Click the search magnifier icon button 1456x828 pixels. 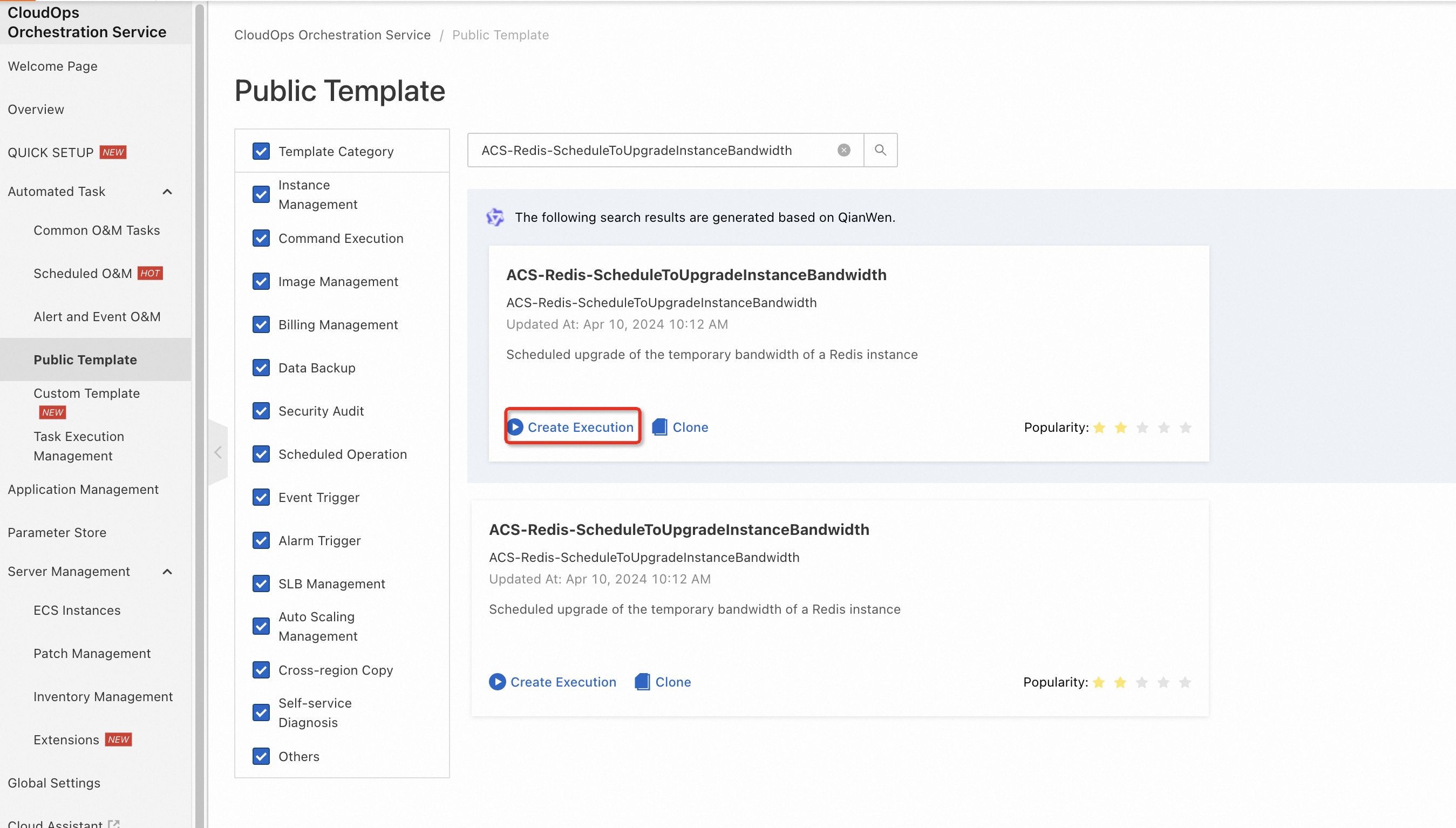click(880, 150)
